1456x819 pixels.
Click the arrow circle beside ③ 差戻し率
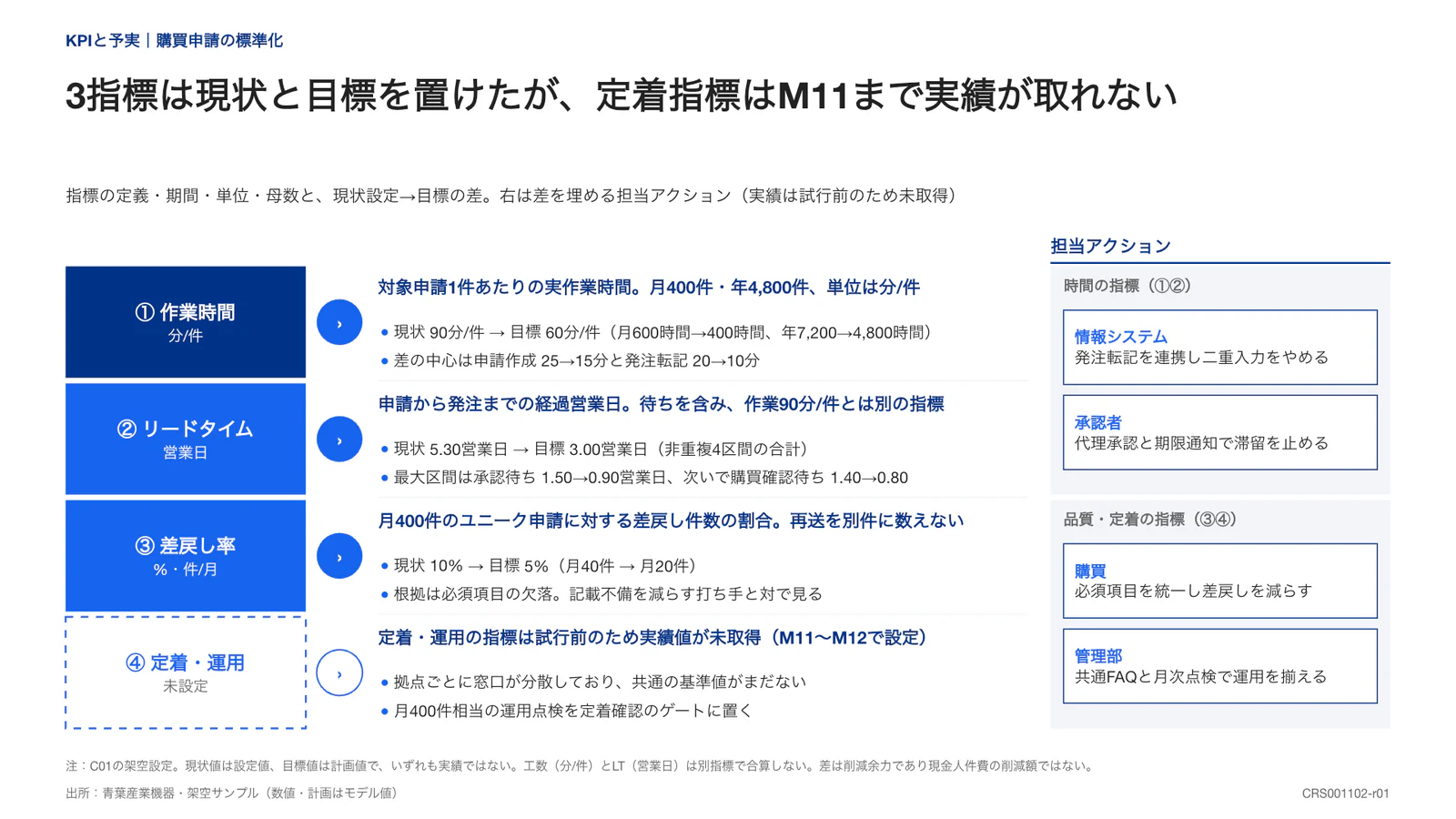click(339, 556)
